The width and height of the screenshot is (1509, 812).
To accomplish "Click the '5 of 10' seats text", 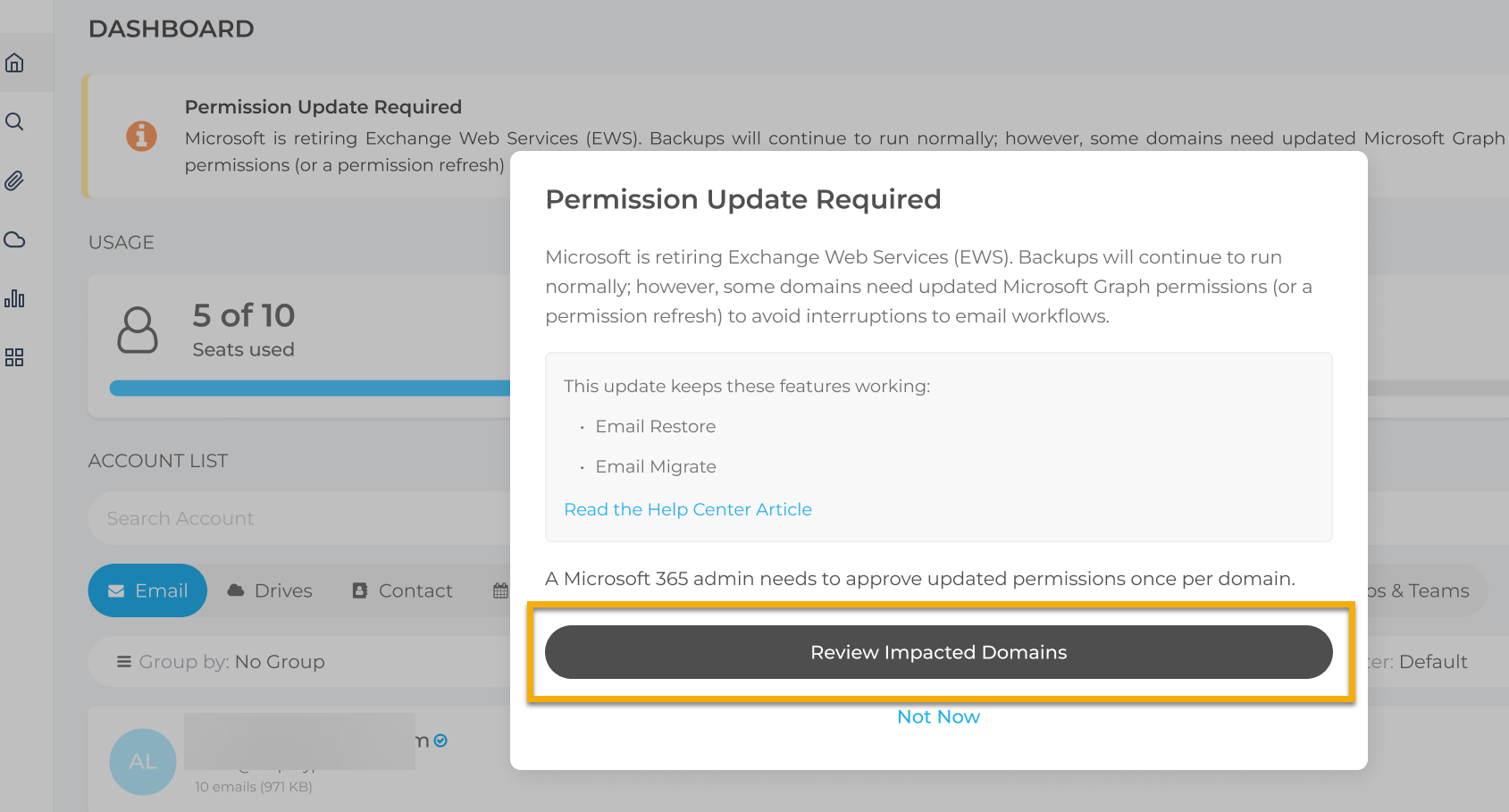I will click(244, 315).
